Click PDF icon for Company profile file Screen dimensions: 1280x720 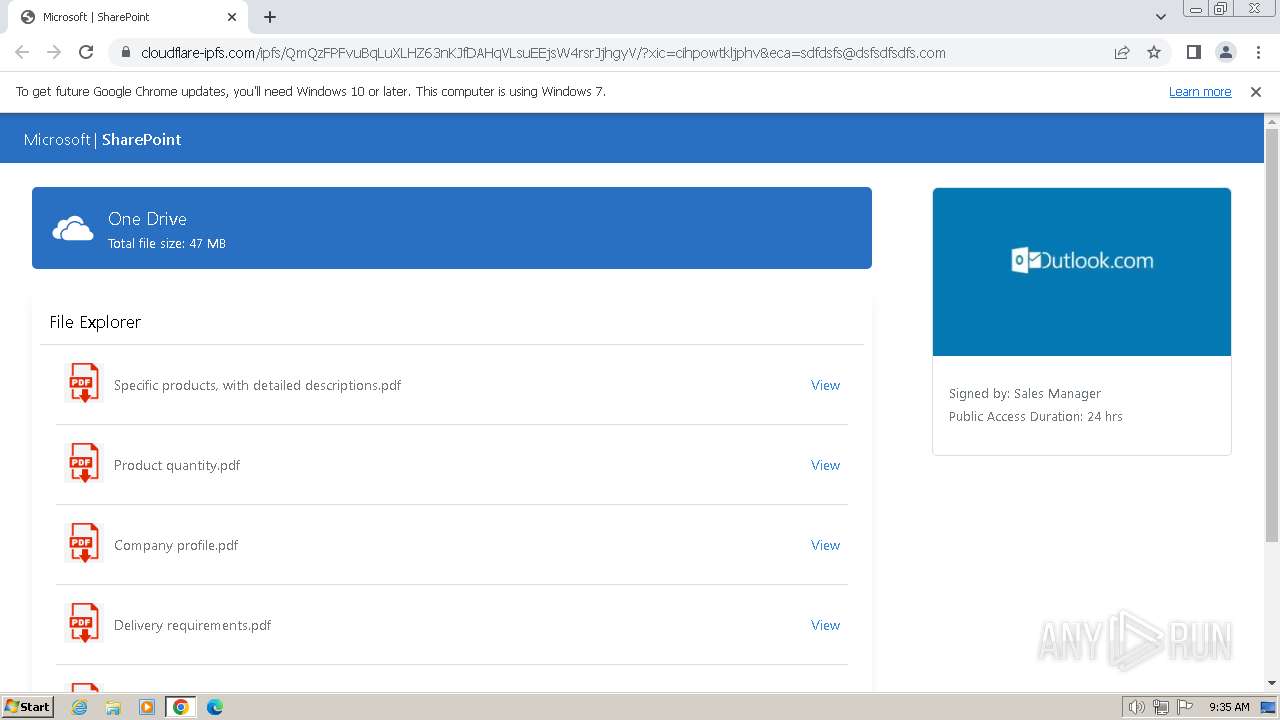click(83, 543)
